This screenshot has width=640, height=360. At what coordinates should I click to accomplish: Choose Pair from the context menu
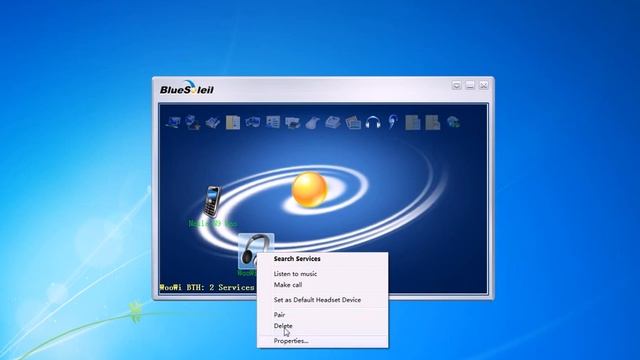pos(322,315)
